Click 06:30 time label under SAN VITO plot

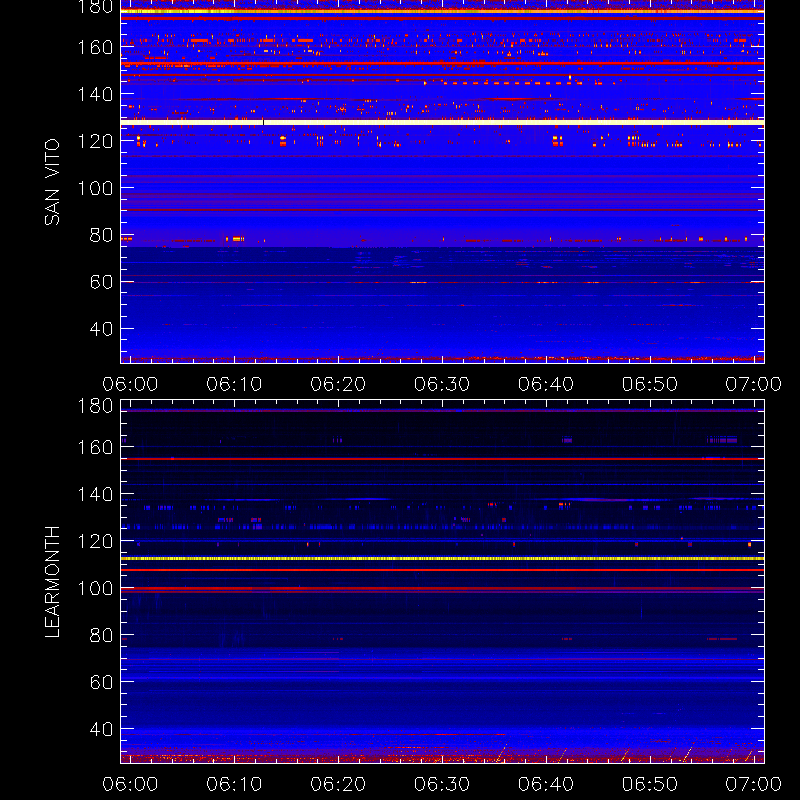click(x=442, y=384)
